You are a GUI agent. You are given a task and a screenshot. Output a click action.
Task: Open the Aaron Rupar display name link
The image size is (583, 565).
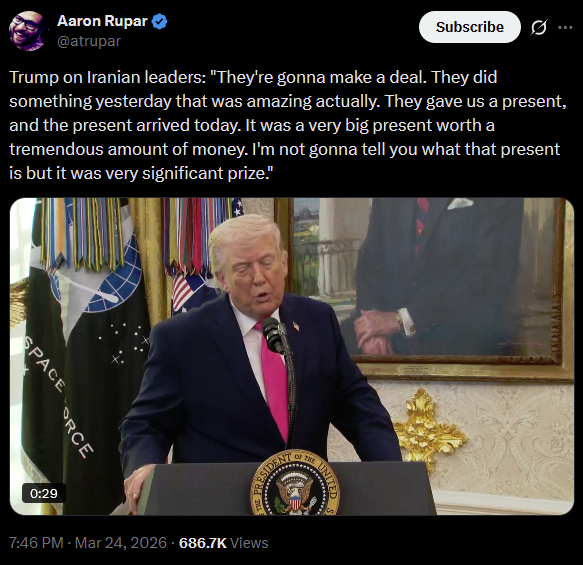(x=102, y=21)
